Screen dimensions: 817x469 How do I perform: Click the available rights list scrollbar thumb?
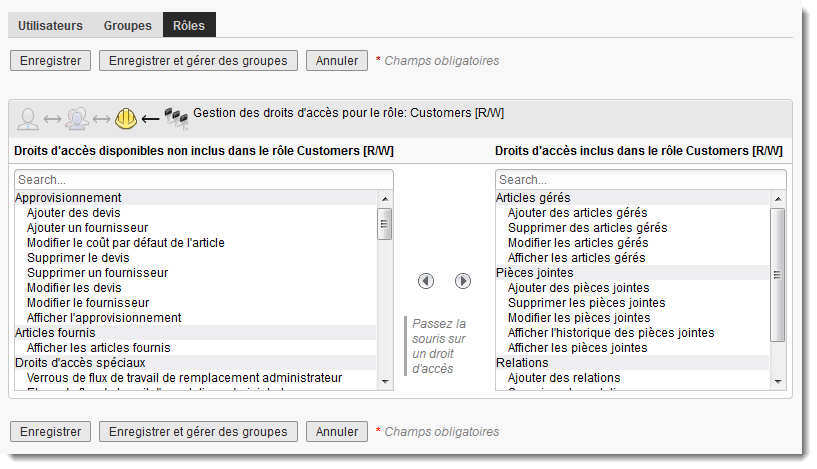385,224
